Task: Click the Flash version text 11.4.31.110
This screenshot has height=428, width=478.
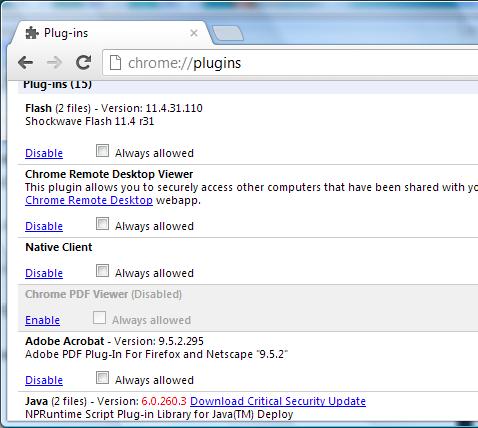Action: [174, 108]
